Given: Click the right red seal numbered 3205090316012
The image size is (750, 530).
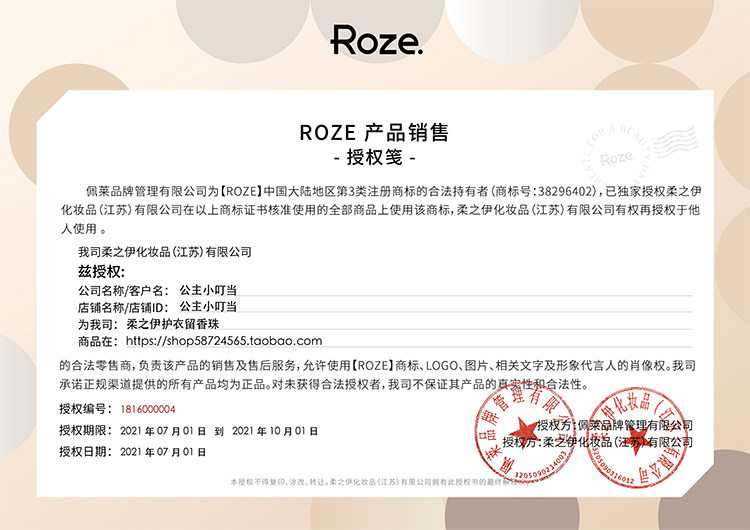Looking at the screenshot, I should coord(637,439).
